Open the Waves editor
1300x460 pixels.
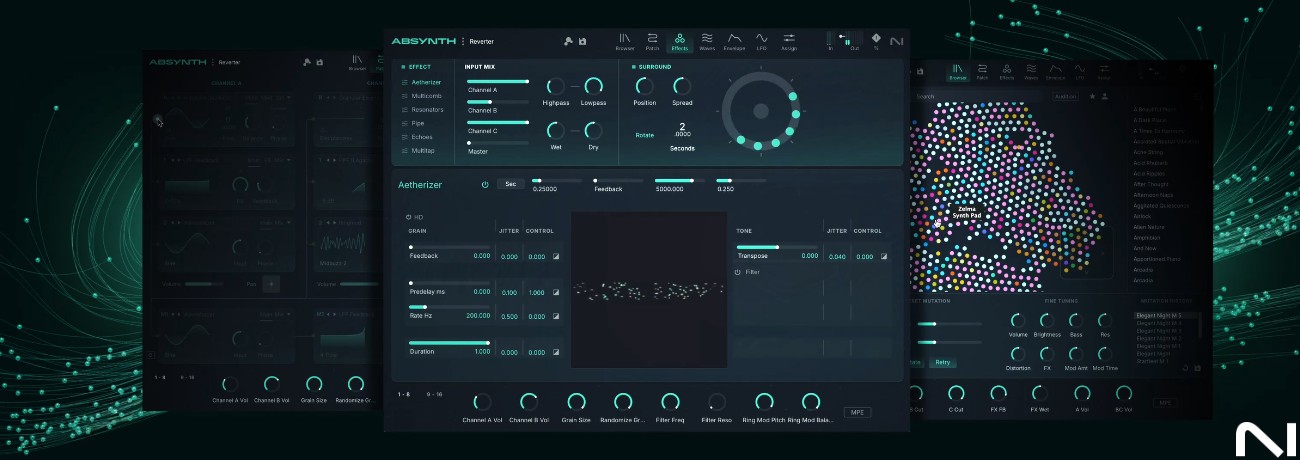pyautogui.click(x=707, y=40)
